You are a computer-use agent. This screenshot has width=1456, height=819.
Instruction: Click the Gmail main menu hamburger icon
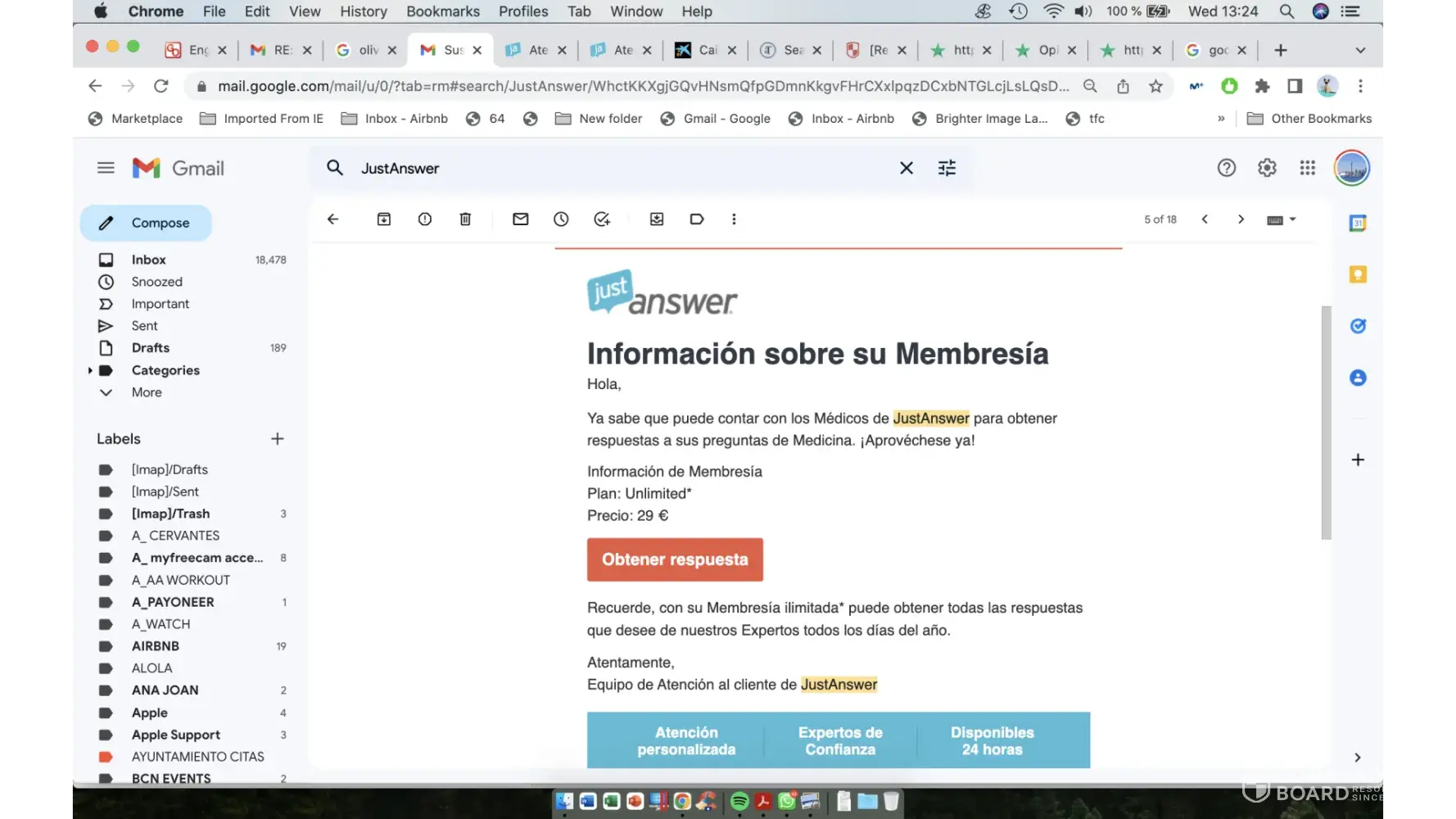tap(106, 168)
